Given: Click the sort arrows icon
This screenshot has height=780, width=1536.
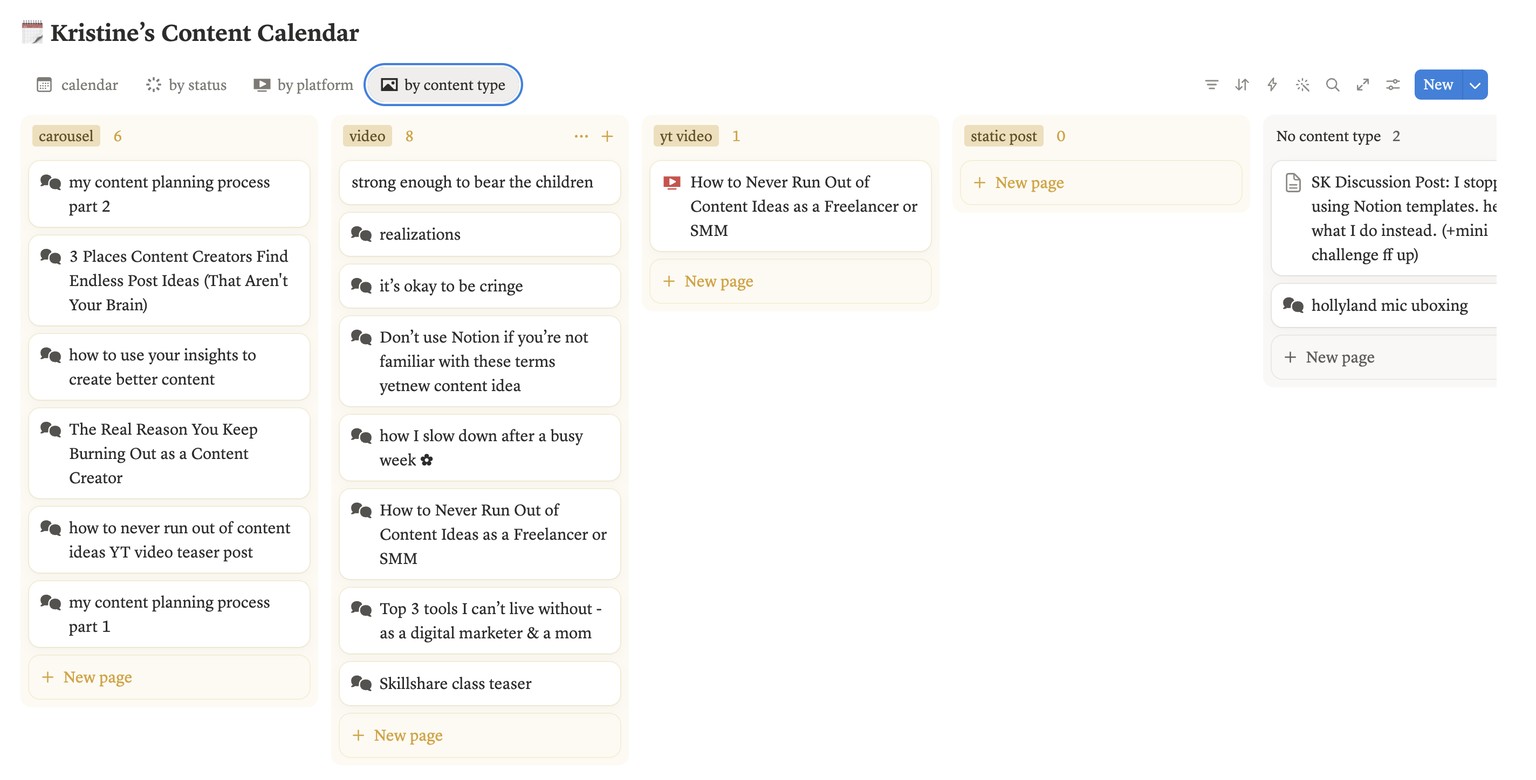Looking at the screenshot, I should click(1242, 85).
